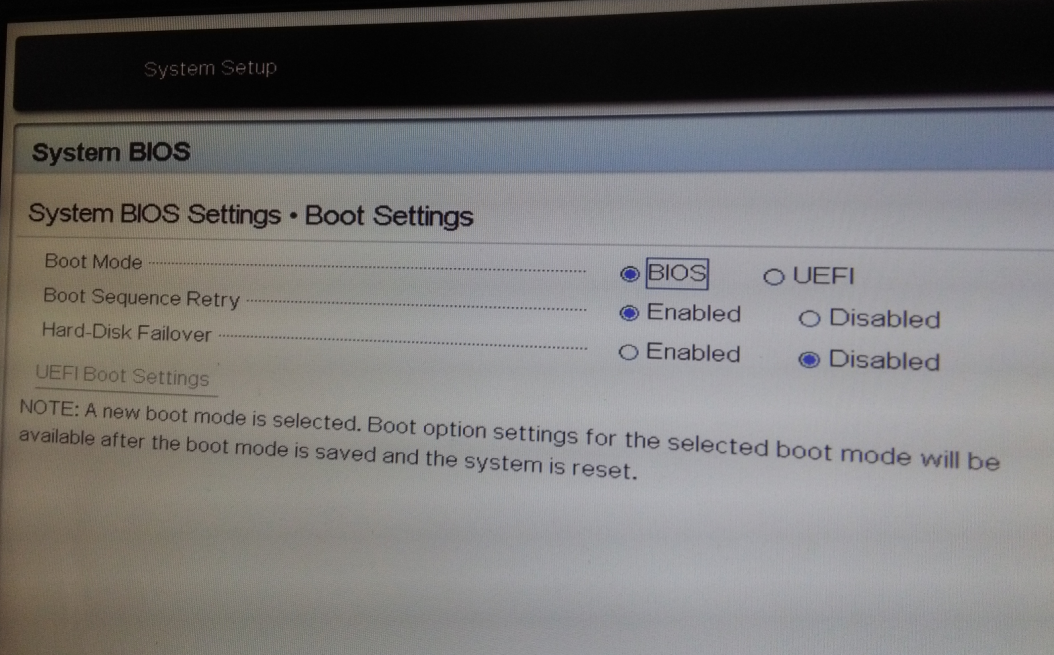
Task: Click the Boot Sequence Retry label
Action: point(141,297)
